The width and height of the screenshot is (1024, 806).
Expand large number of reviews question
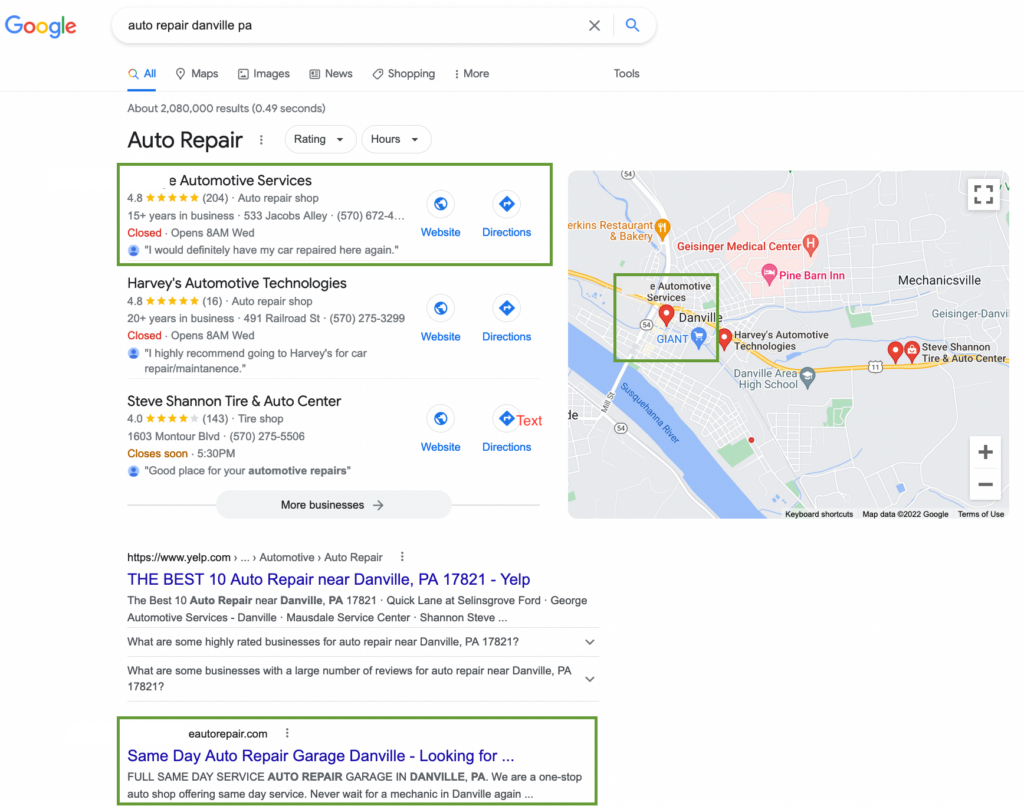click(x=362, y=679)
